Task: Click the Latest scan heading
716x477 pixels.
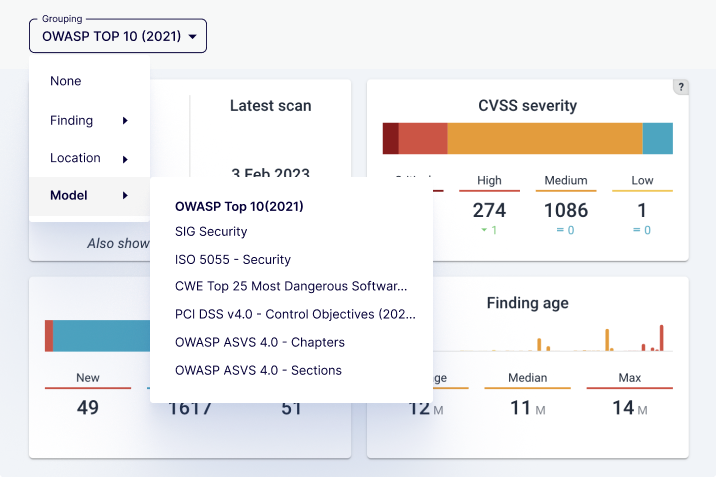Action: click(270, 105)
